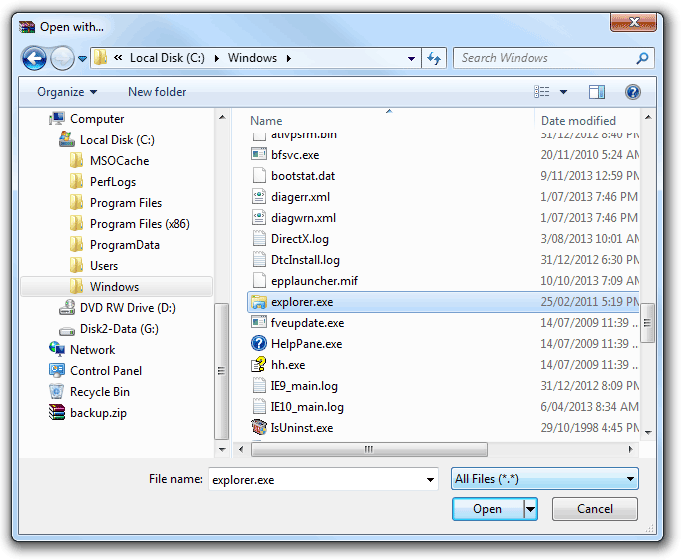The image size is (681, 560).
Task: Open the recent locations dropdown arrow
Action: pyautogui.click(x=83, y=59)
